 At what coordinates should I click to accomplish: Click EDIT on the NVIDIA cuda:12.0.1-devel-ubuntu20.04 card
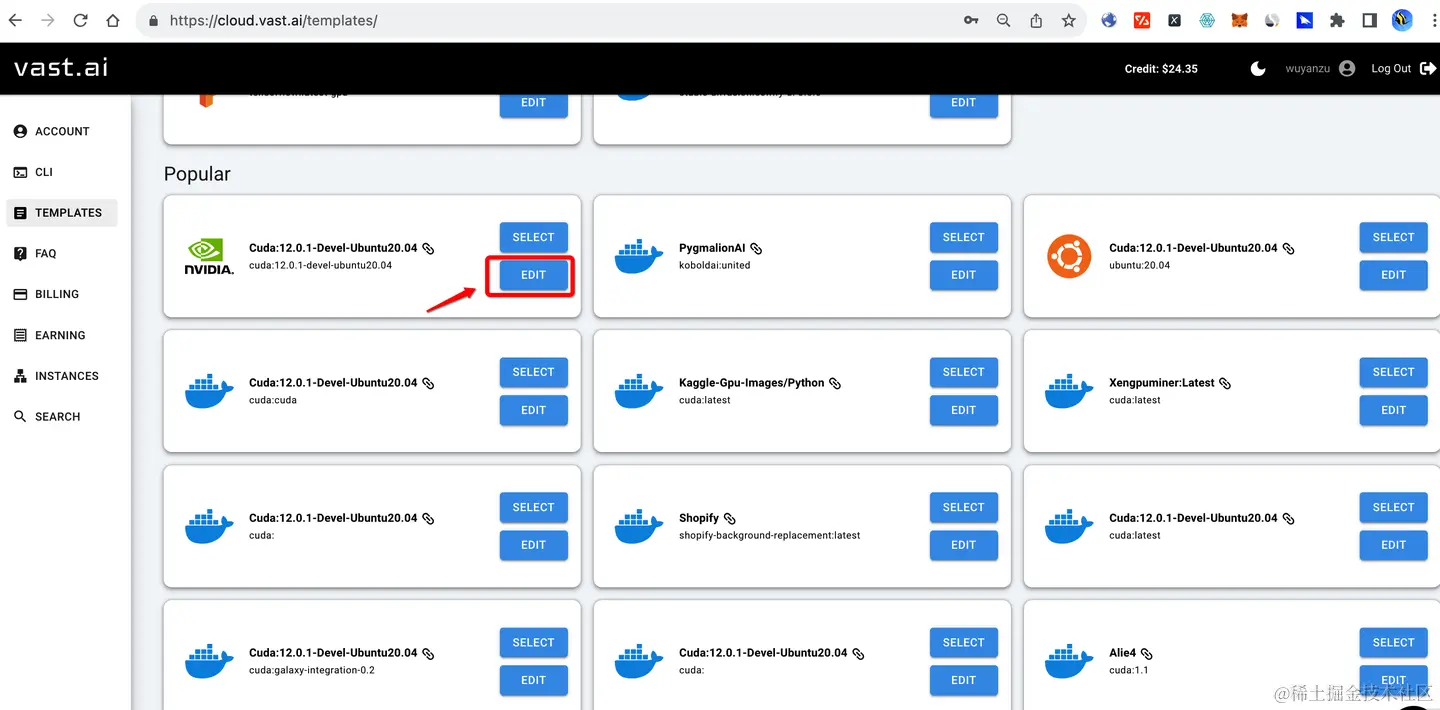[x=533, y=275]
